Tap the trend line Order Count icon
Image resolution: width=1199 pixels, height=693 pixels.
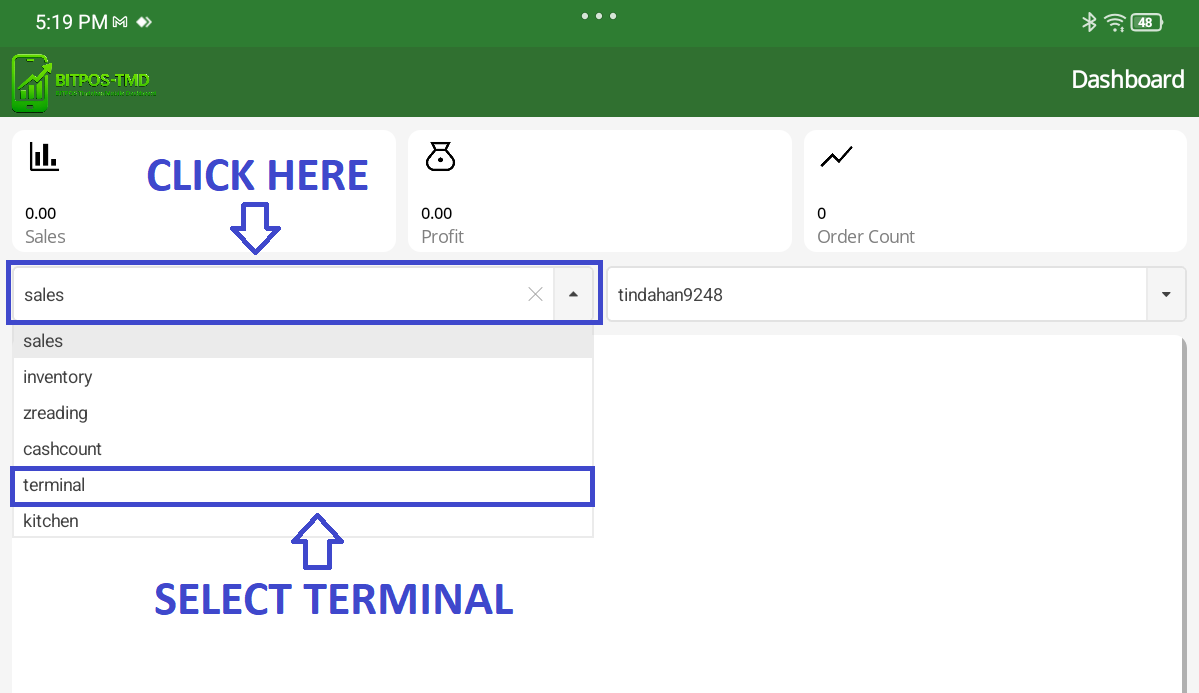(x=836, y=156)
